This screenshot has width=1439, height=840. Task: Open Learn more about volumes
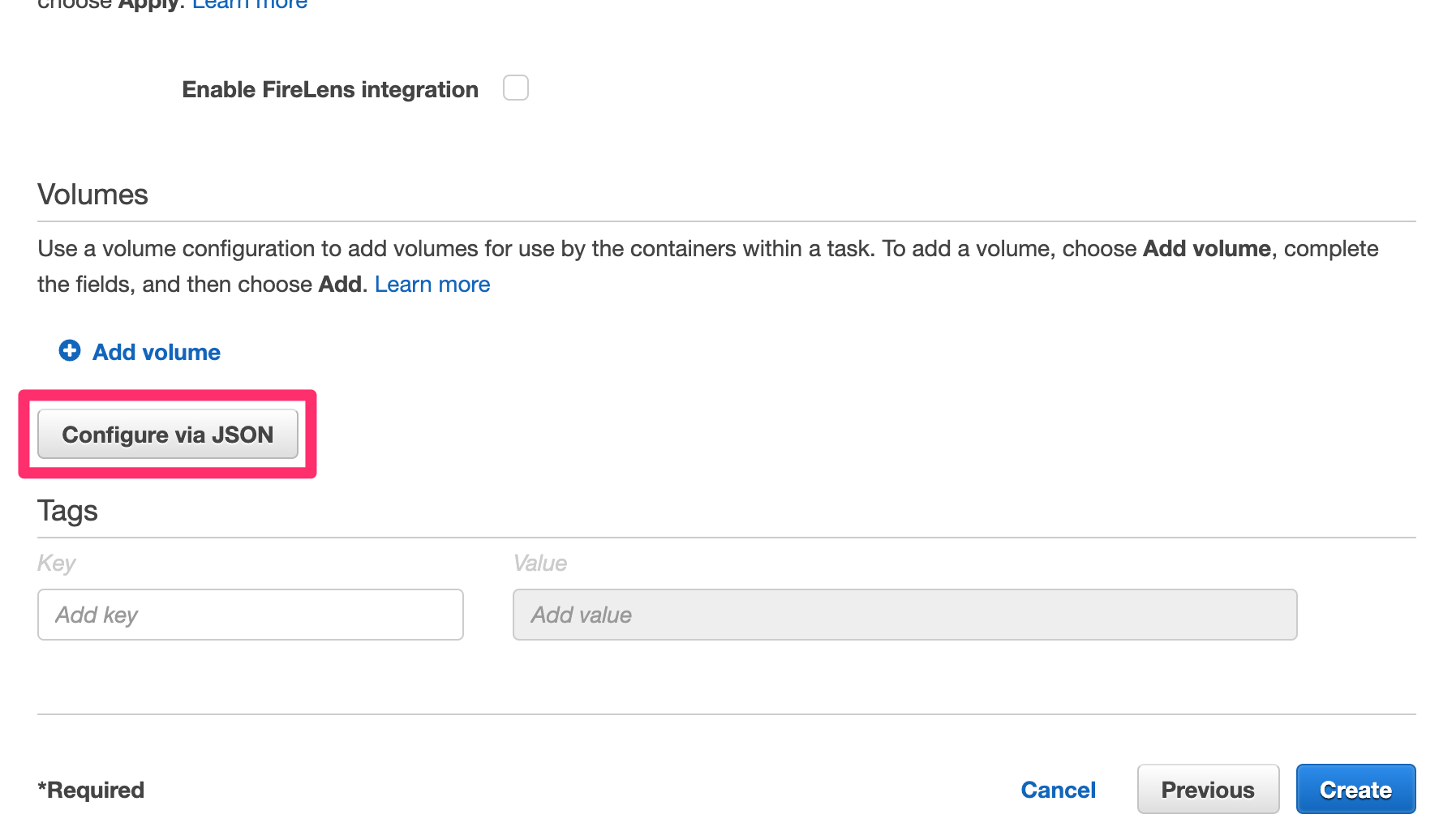tap(432, 284)
